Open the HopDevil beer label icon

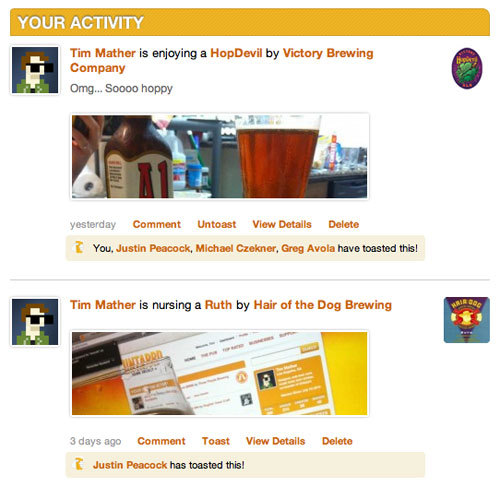point(467,68)
